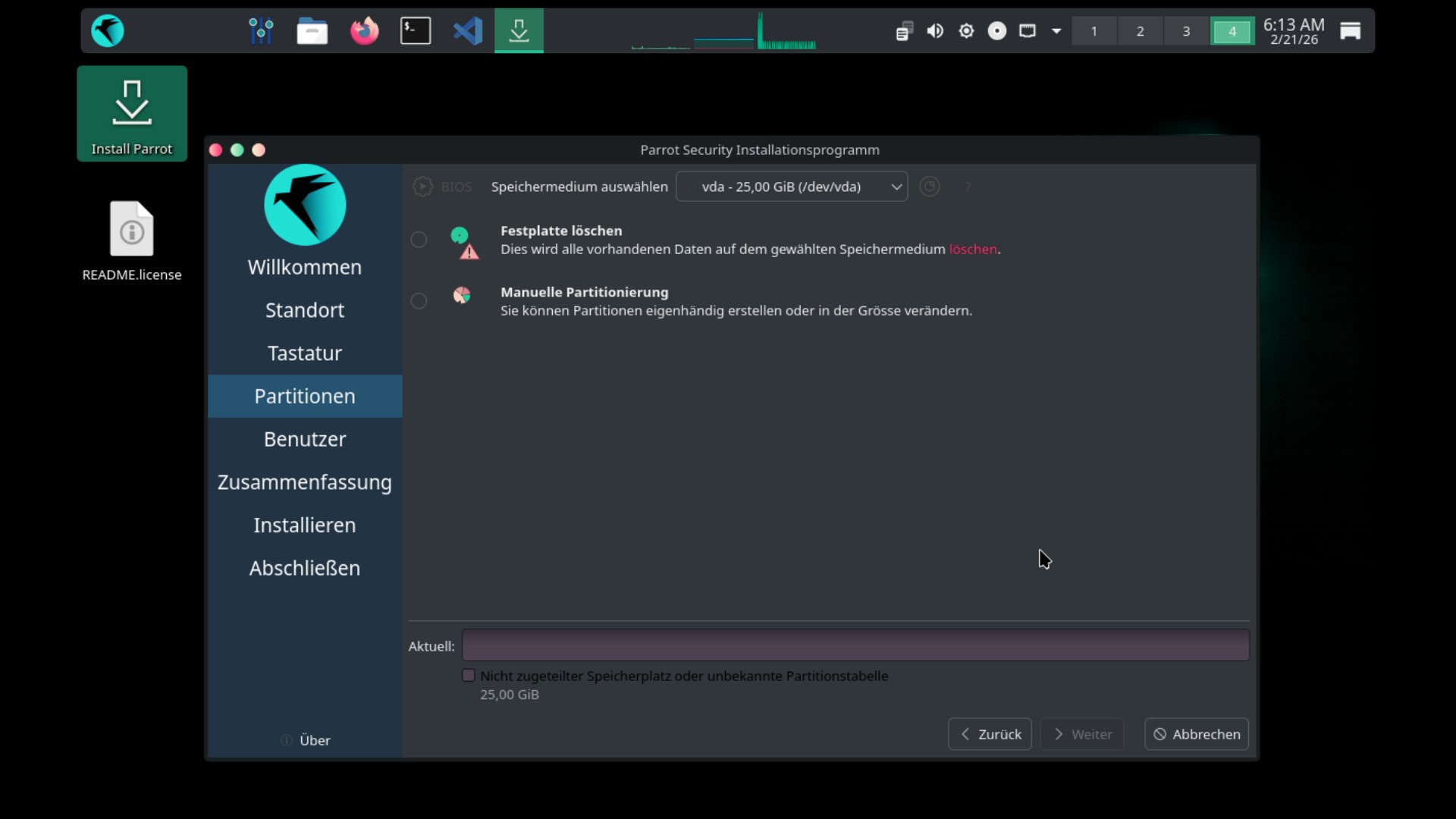1456x819 pixels.
Task: Open the Parrot main menu icon
Action: point(108,31)
